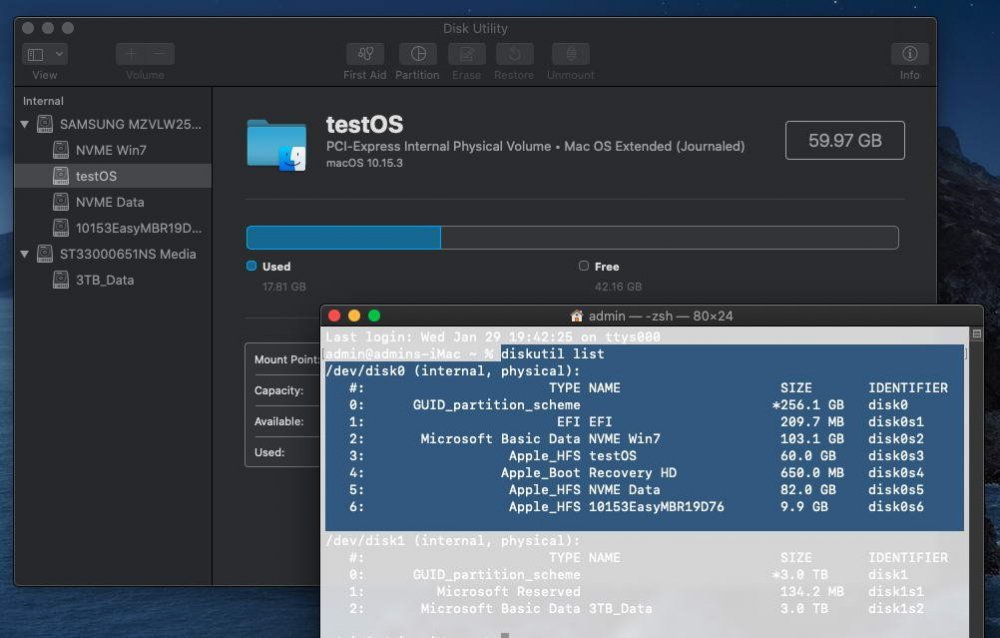Click the Available label in details table
The width and height of the screenshot is (1000, 638).
point(279,422)
